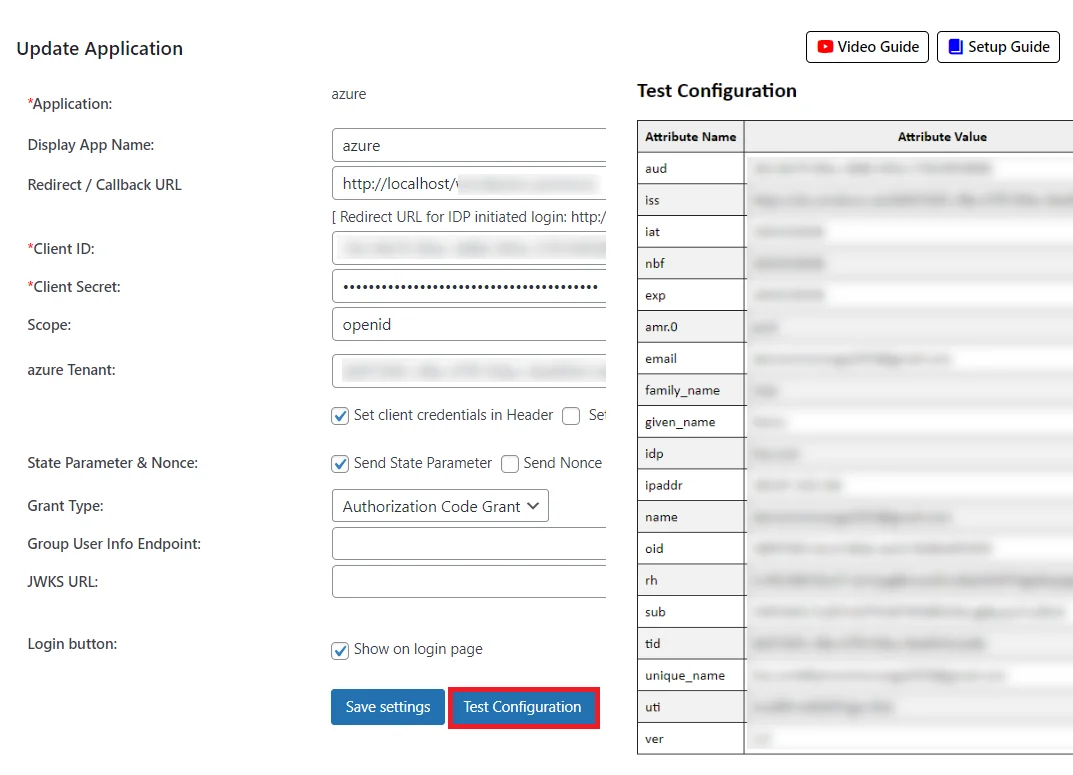Open the Authorization Code Grant dropdown
This screenshot has width=1073, height=775.
pos(440,505)
